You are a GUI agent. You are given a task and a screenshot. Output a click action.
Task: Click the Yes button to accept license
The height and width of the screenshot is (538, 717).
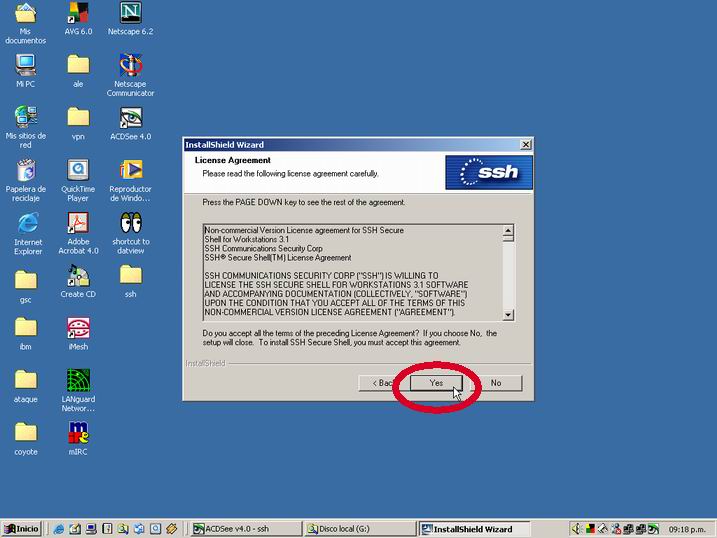436,383
